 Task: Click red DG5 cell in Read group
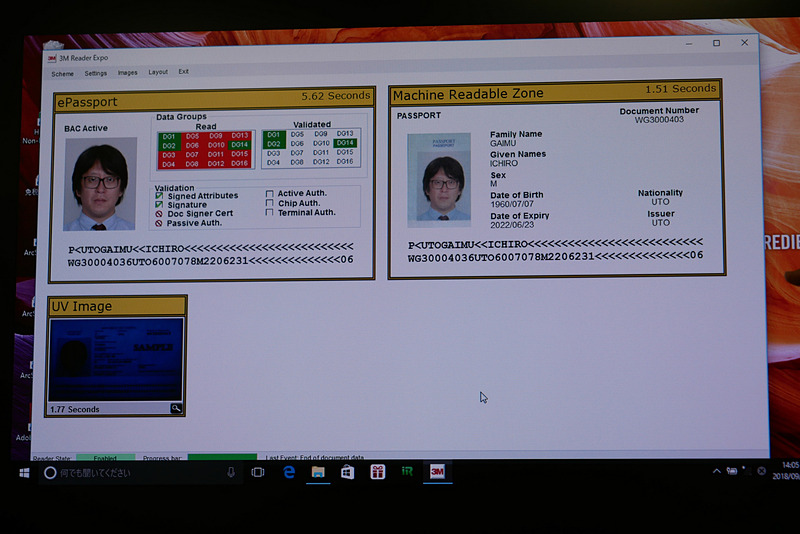192,137
